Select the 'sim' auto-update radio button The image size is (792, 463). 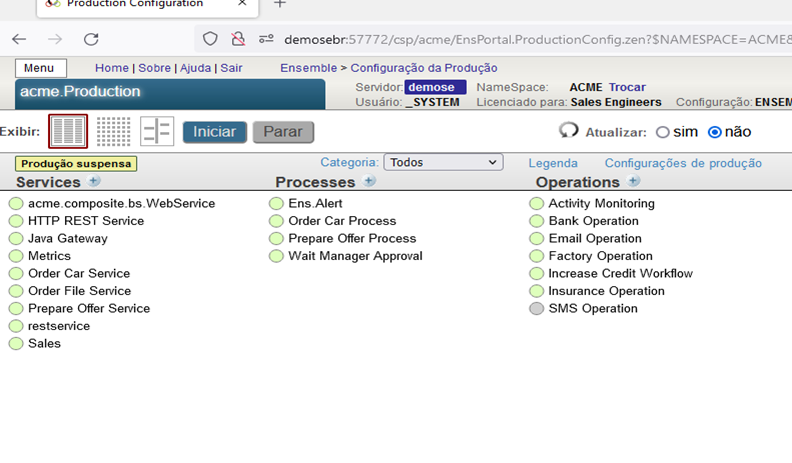pos(662,132)
